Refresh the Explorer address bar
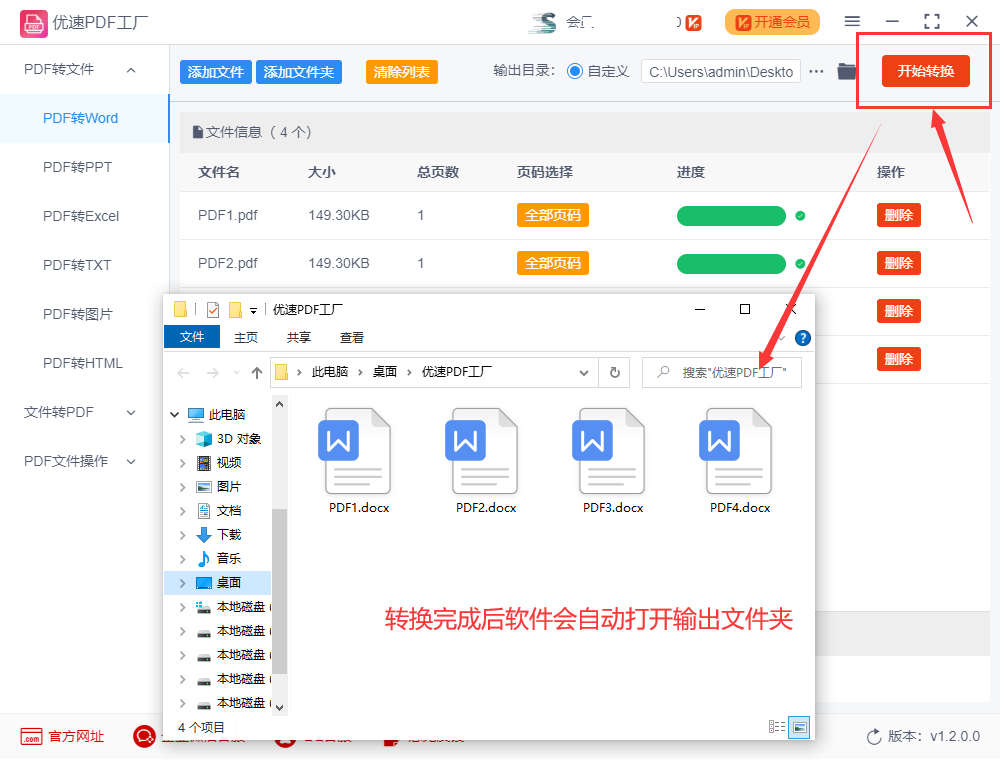The height and width of the screenshot is (760, 1000). point(614,372)
